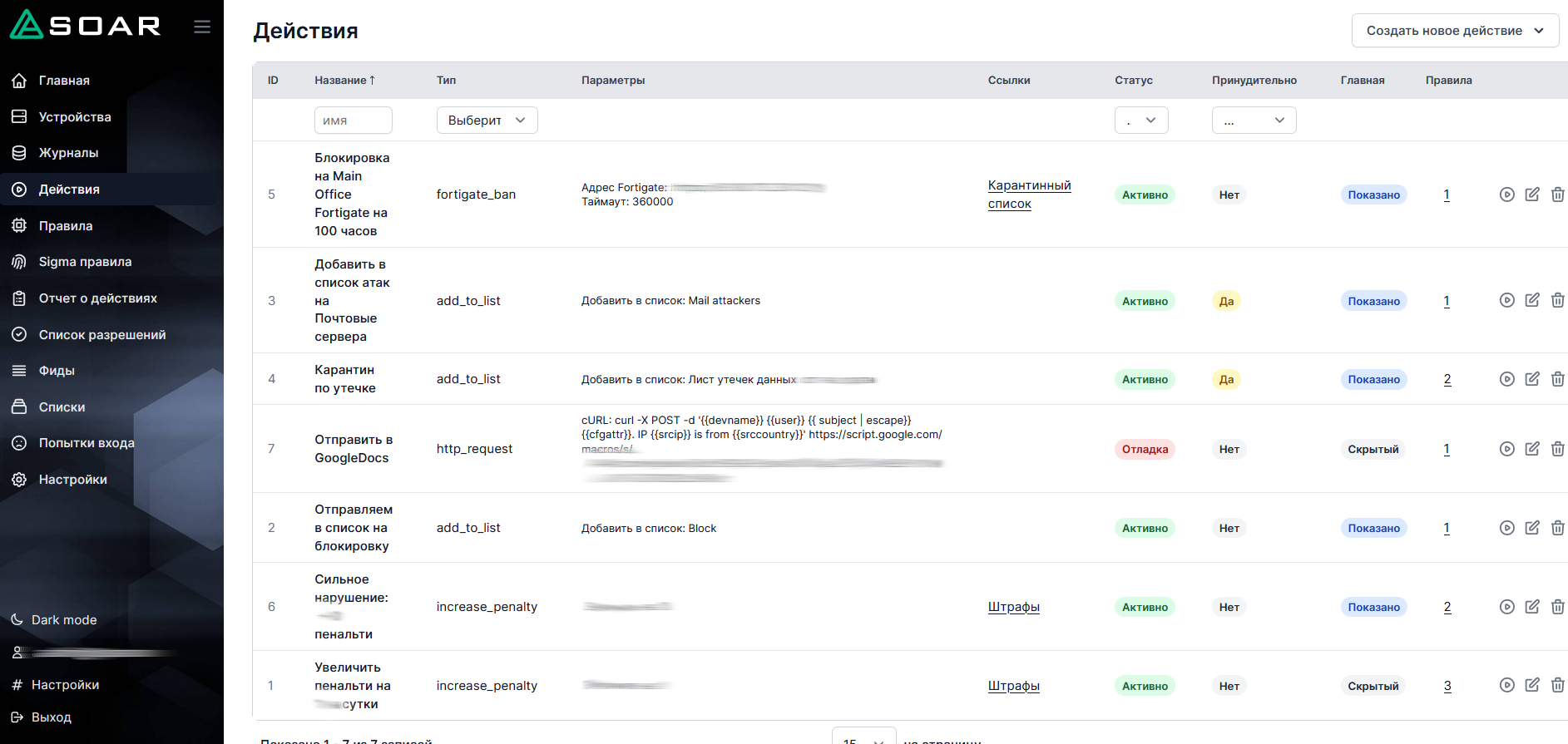Click the name filter input field
This screenshot has width=1568, height=744.
353,121
